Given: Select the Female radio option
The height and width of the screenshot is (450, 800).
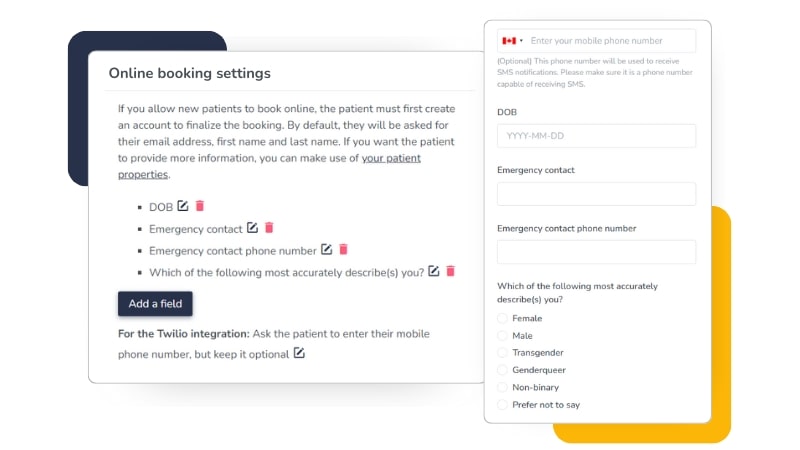Looking at the screenshot, I should pyautogui.click(x=503, y=318).
